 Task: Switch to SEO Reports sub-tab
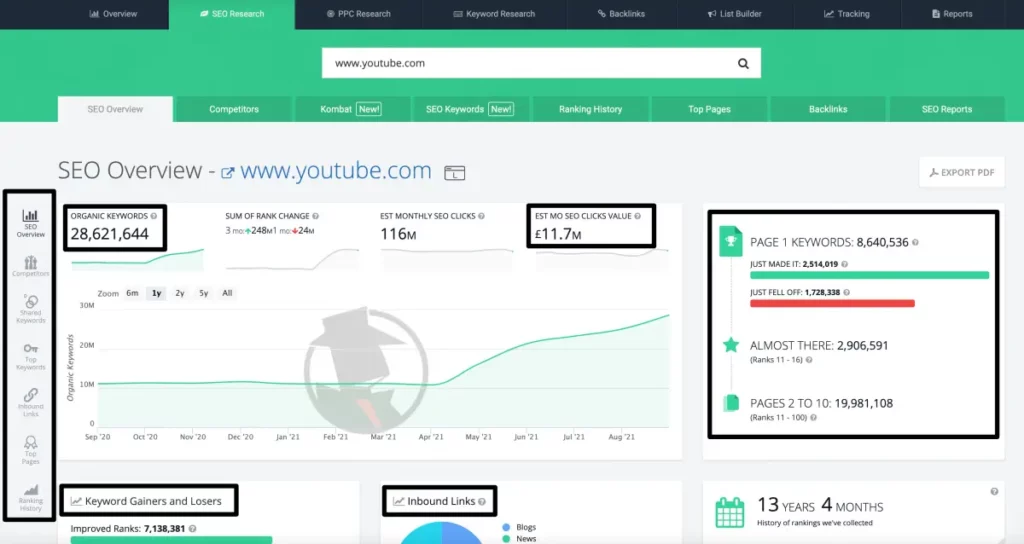click(x=947, y=109)
